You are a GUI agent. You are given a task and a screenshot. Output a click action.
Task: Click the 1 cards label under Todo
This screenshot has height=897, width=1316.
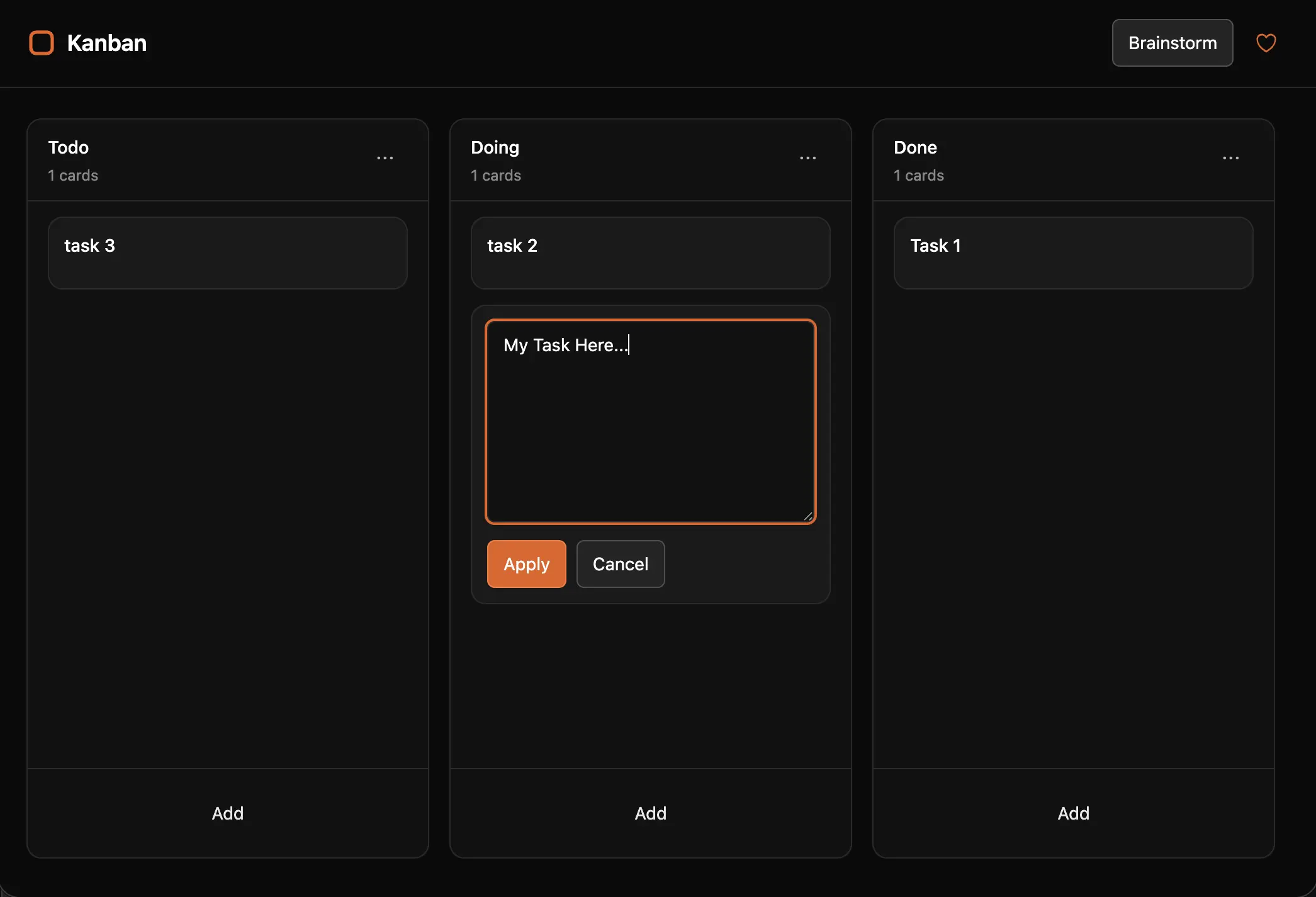point(73,175)
